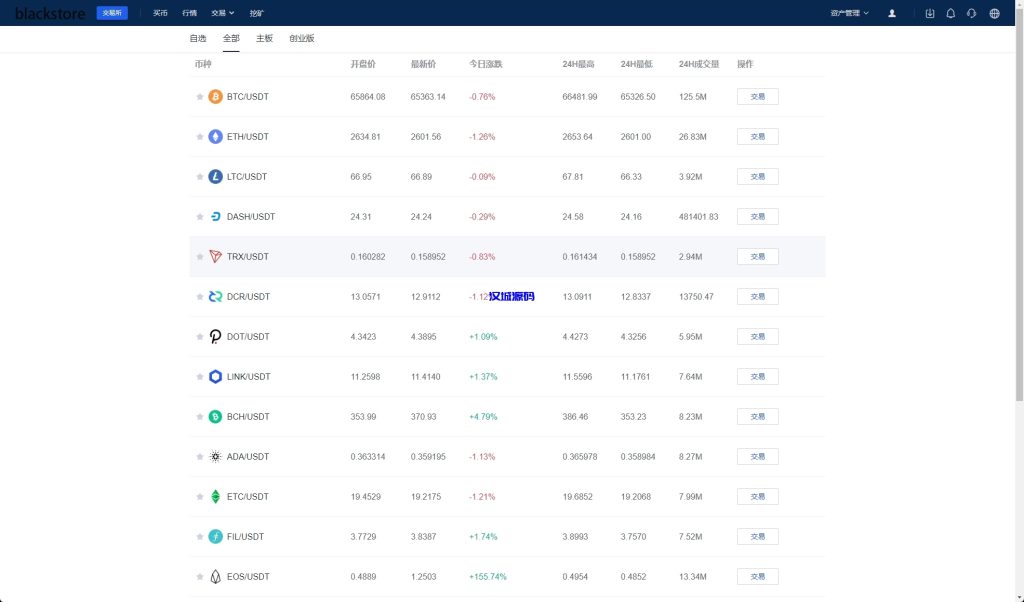The image size is (1024, 602).
Task: Click the app download icon
Action: pos(930,13)
